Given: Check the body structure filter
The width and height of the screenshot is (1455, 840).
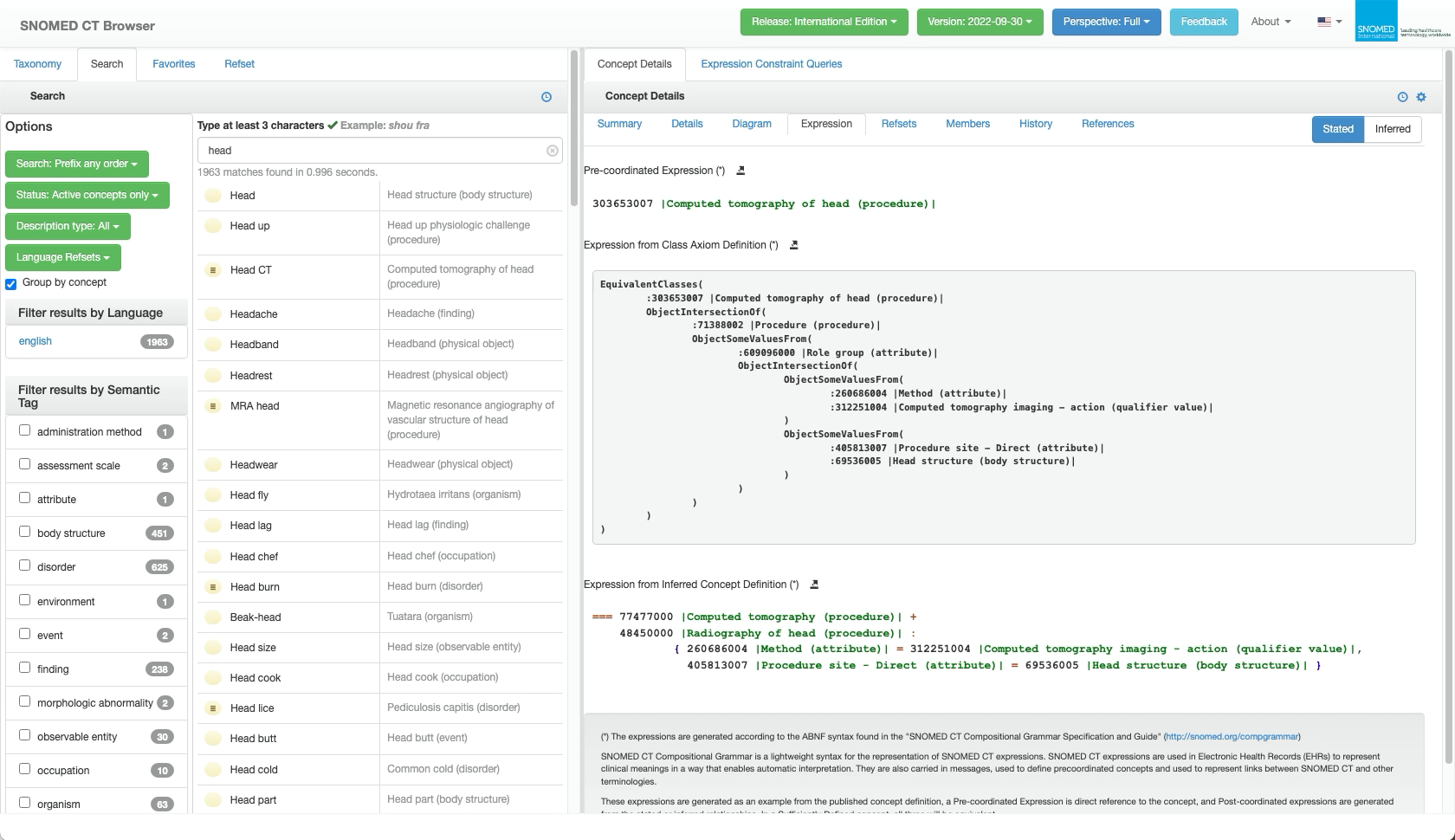Looking at the screenshot, I should click(24, 532).
